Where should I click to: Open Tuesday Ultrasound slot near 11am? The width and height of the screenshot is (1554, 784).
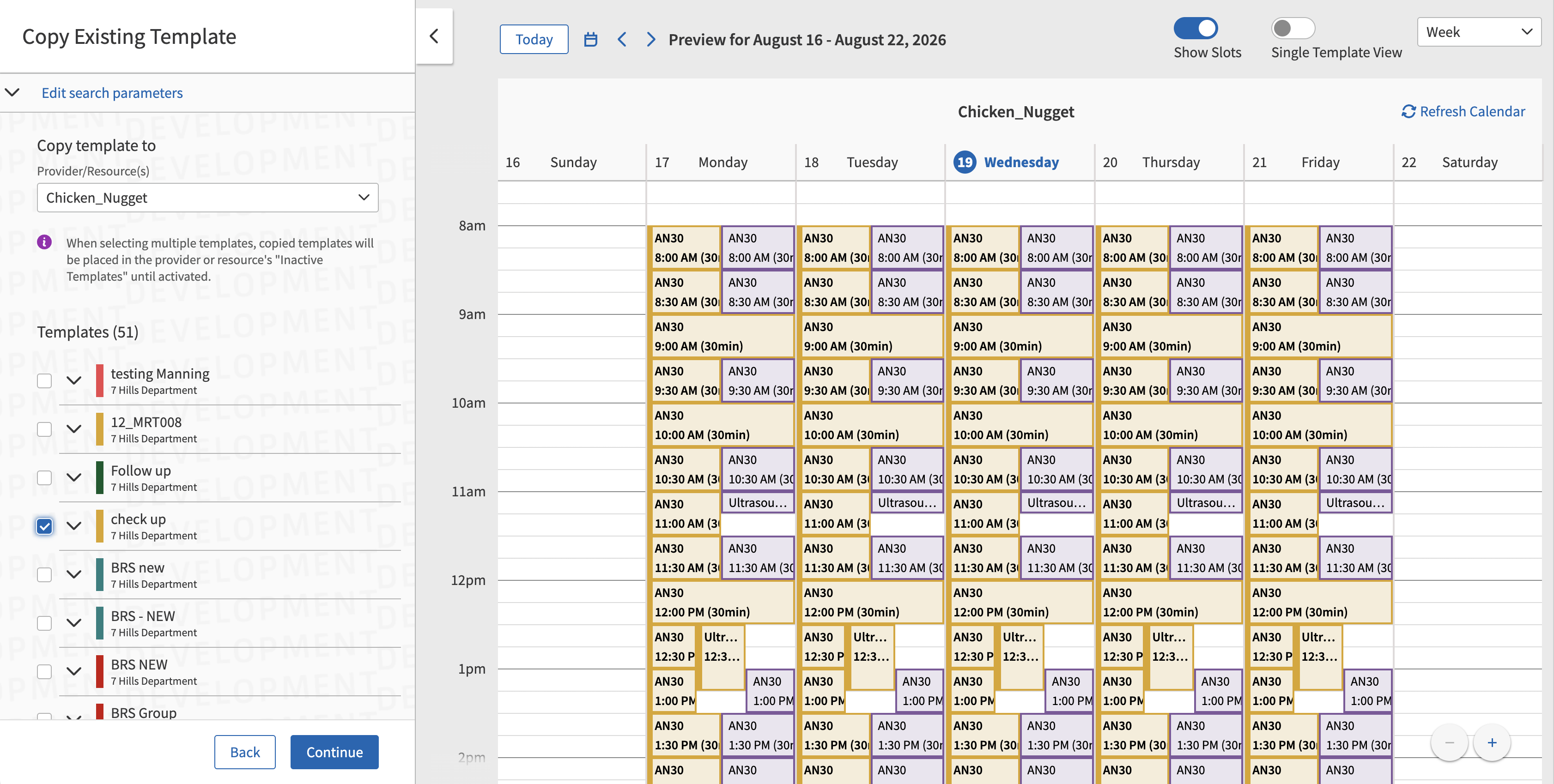[907, 502]
